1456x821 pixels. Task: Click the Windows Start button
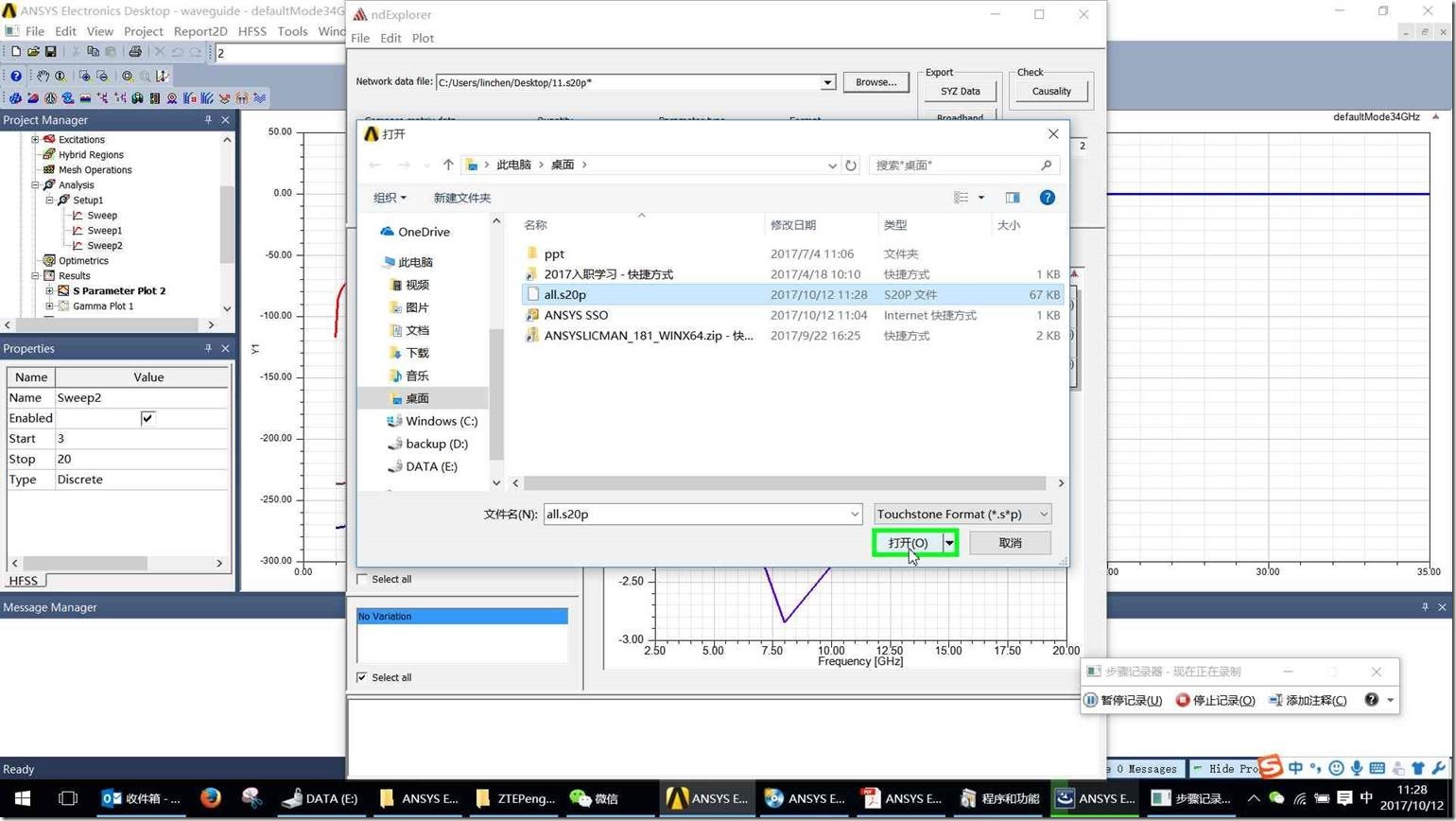pyautogui.click(x=23, y=798)
